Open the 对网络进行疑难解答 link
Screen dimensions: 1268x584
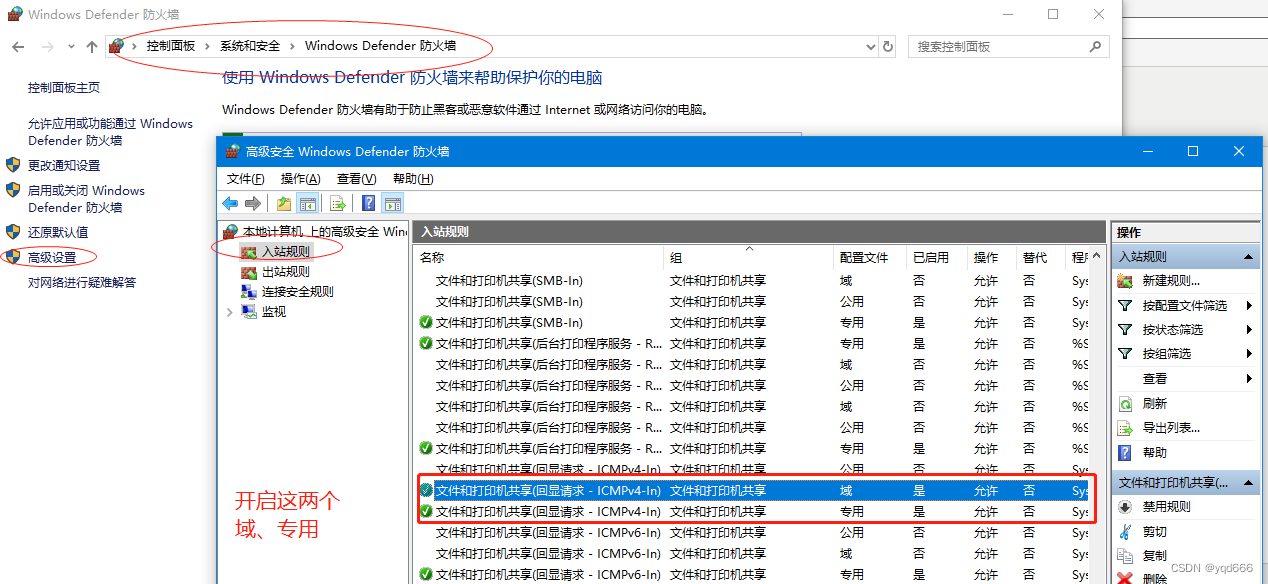point(82,282)
